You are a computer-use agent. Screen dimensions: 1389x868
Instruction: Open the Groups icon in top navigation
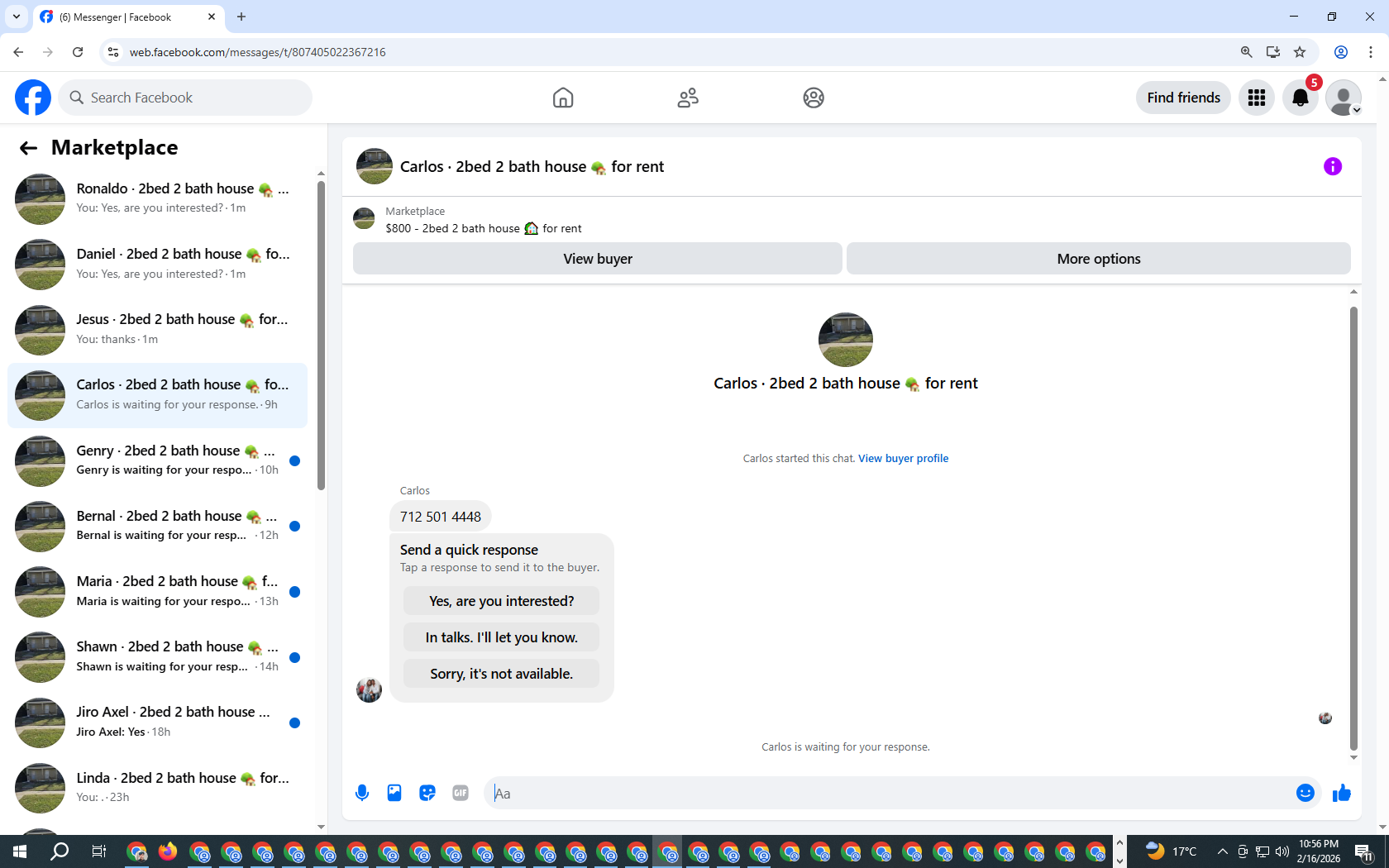coord(814,98)
